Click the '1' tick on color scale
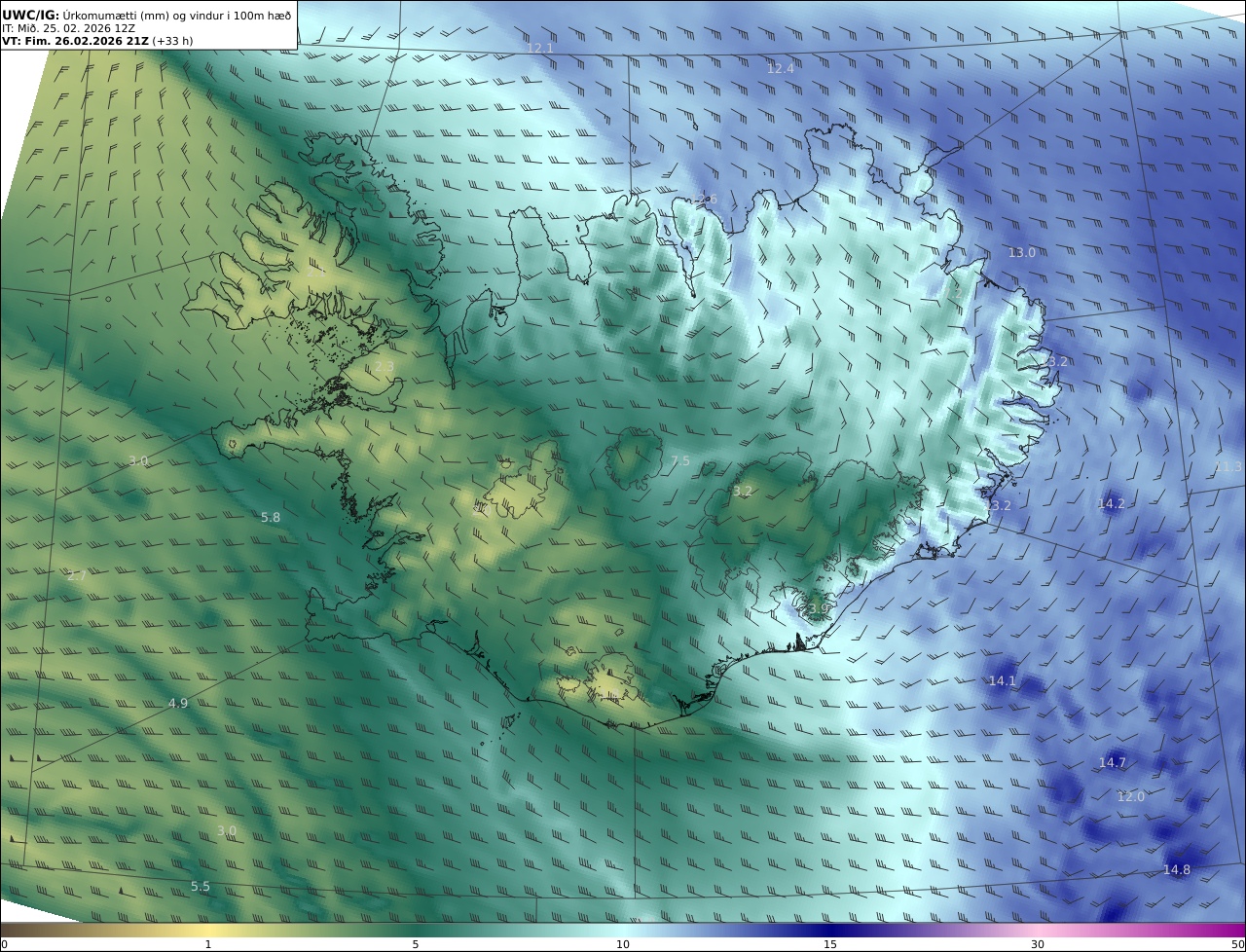Viewport: 1246px width, 952px height. pyautogui.click(x=208, y=944)
